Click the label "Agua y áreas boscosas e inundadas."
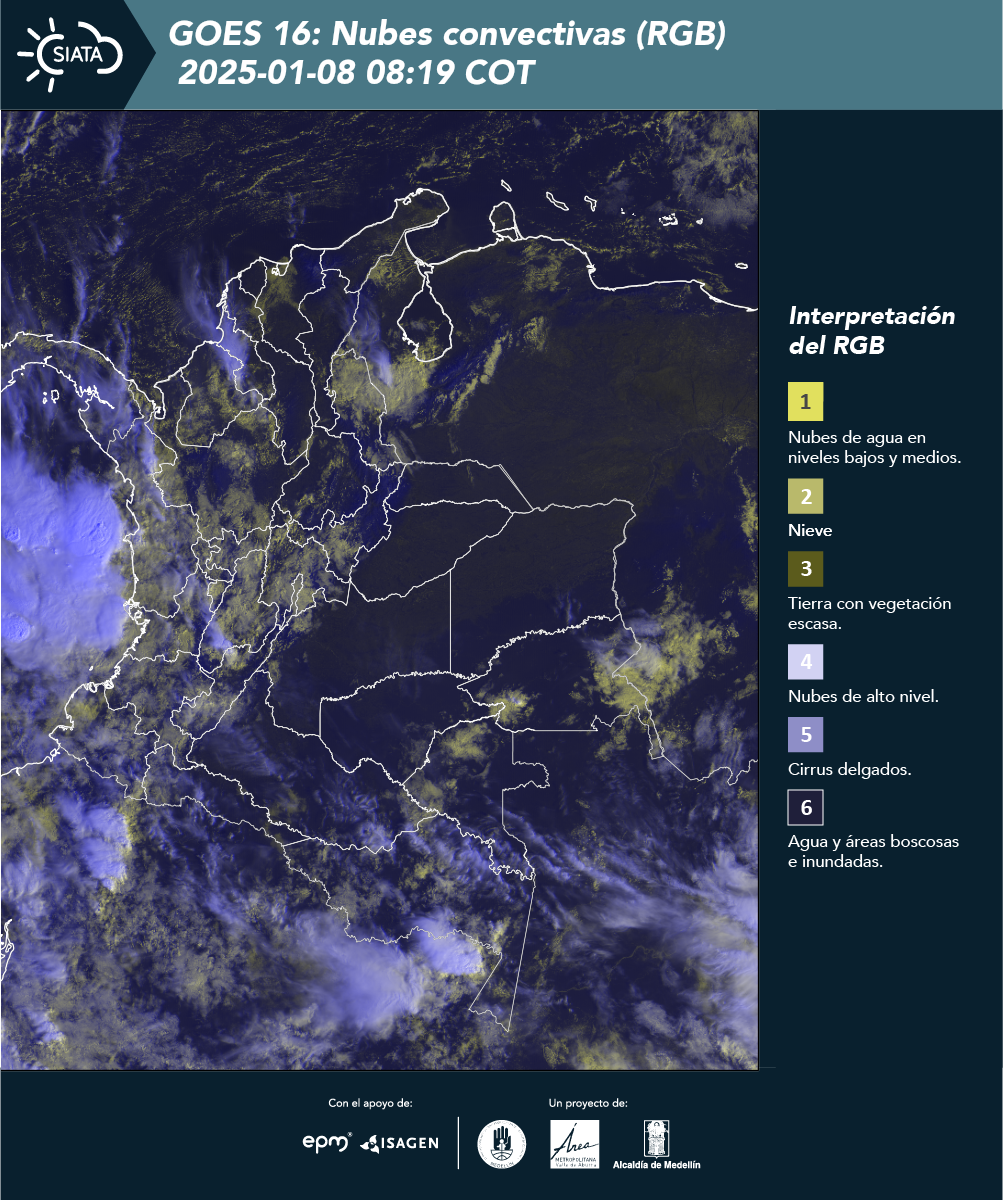Screen dimensions: 1003x1200 (873, 852)
